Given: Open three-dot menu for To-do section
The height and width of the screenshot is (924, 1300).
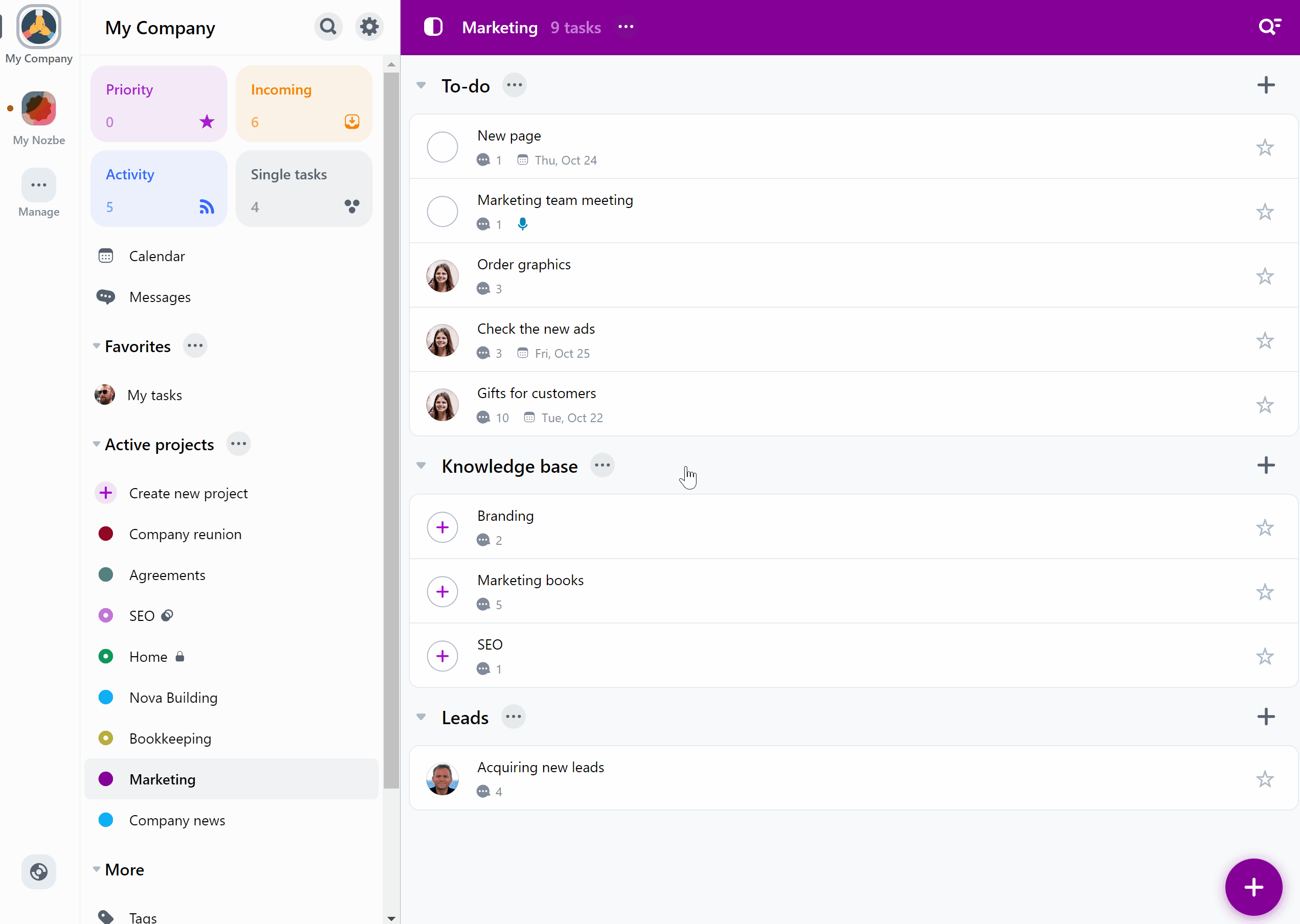Looking at the screenshot, I should [x=515, y=84].
